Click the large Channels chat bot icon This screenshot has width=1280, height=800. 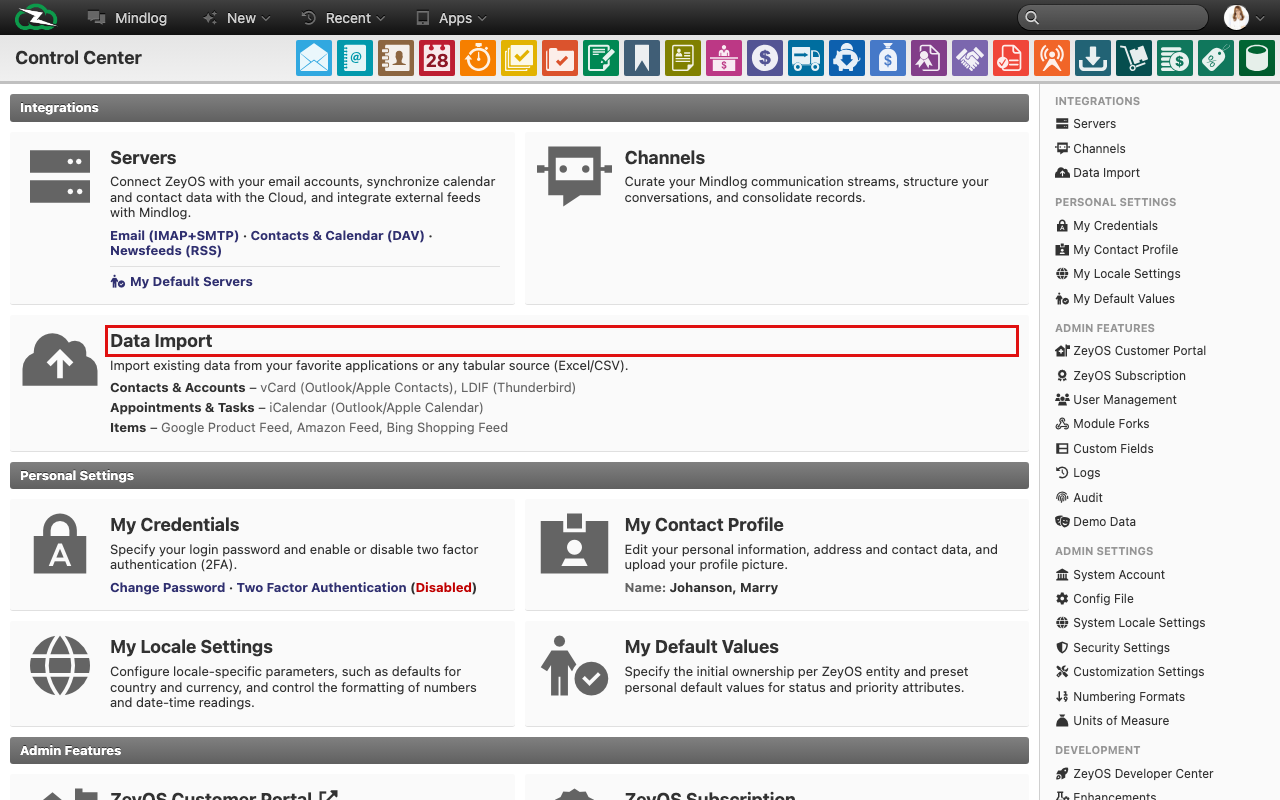574,175
